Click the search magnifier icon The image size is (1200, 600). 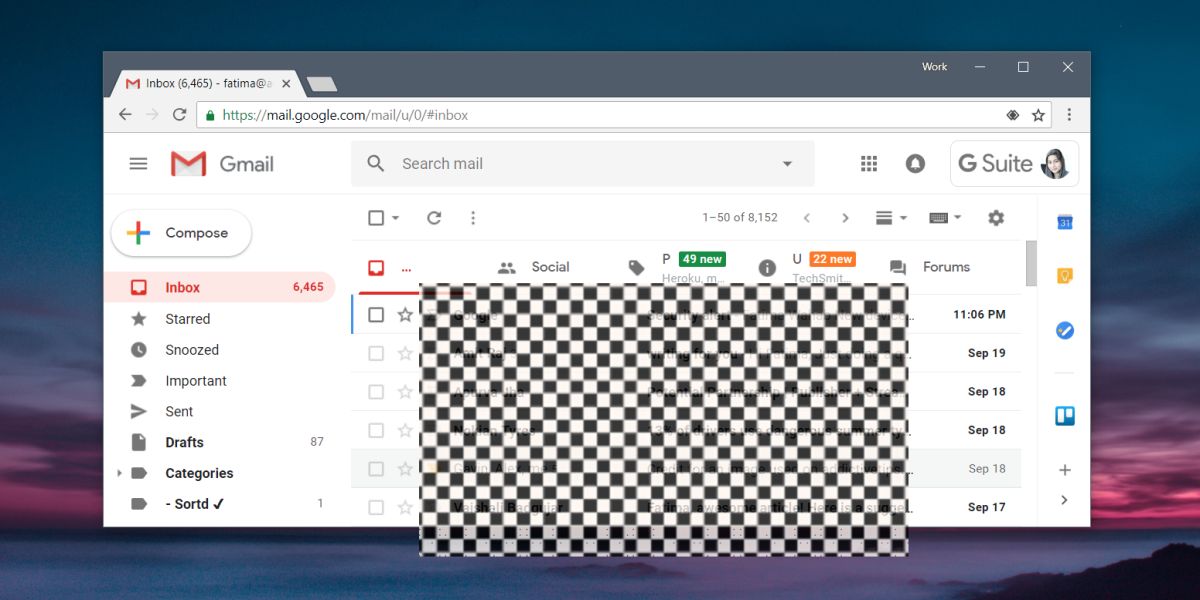point(376,164)
